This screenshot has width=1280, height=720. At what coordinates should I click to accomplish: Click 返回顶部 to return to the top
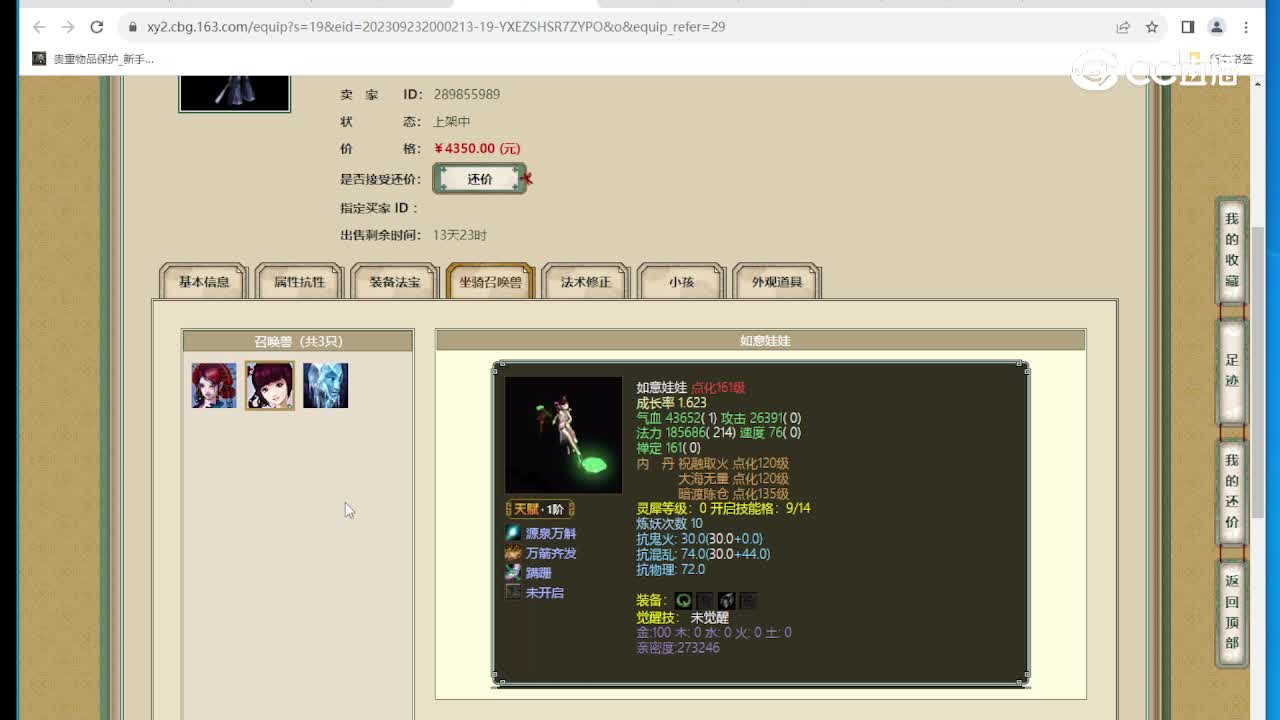point(1232,612)
